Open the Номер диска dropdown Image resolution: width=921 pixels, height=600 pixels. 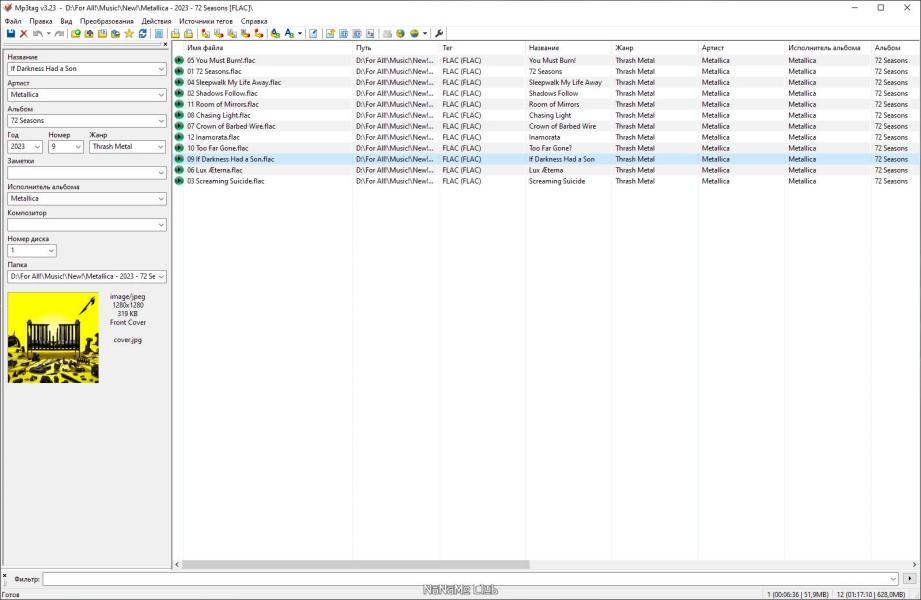tap(51, 250)
